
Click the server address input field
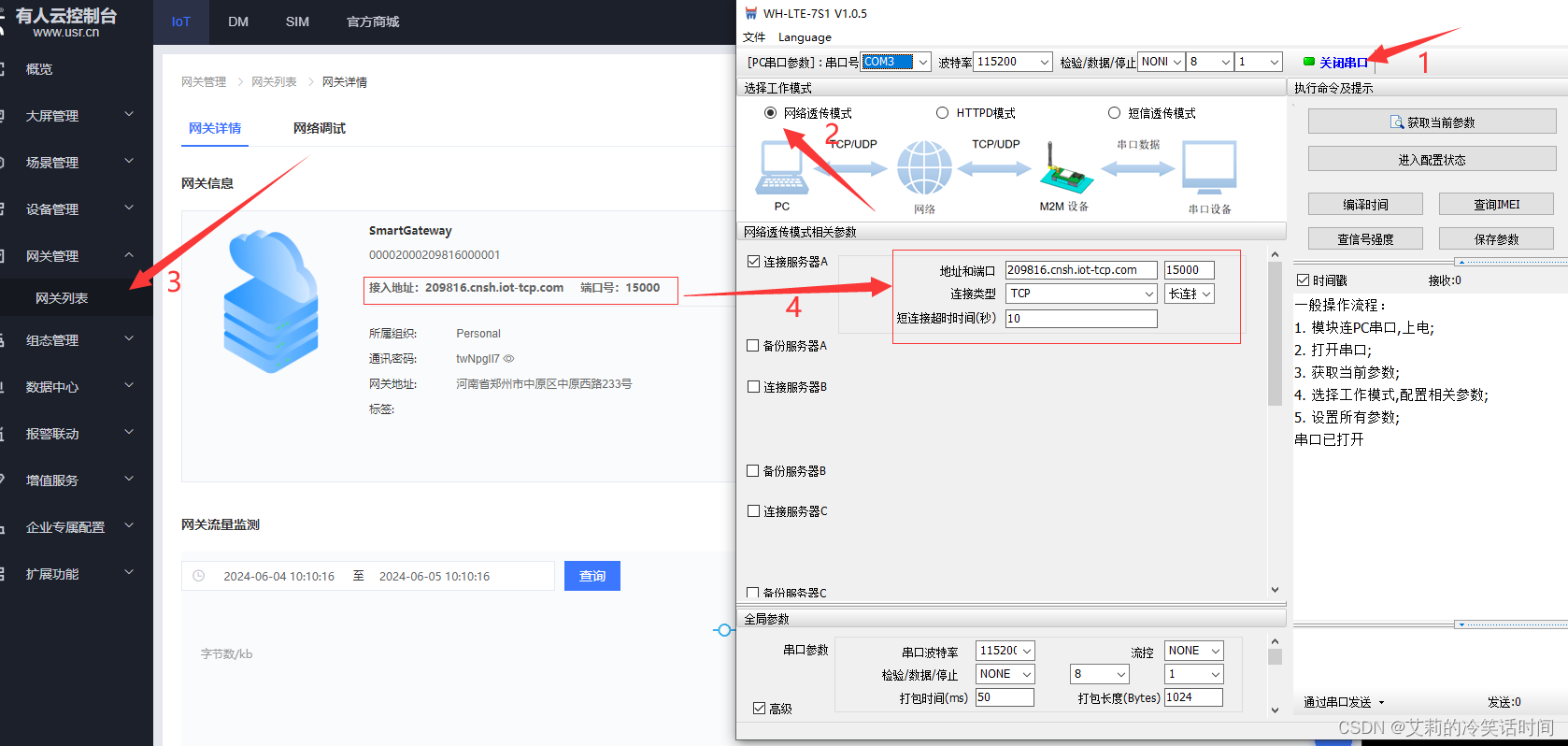1081,270
